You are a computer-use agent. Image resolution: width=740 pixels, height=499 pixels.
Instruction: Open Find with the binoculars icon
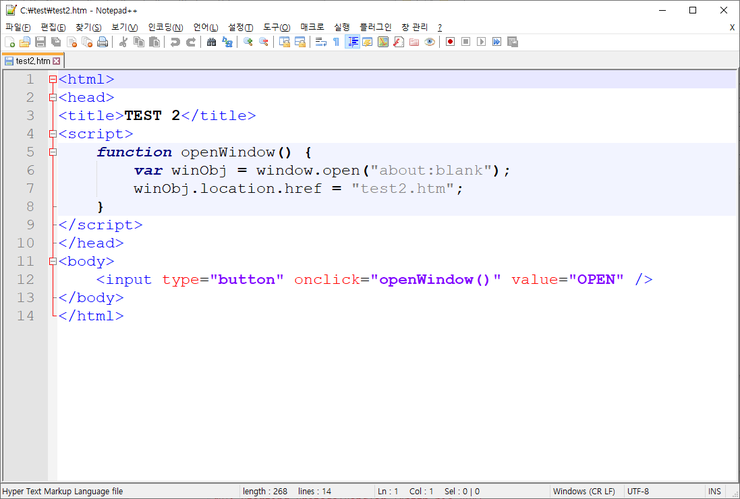click(x=211, y=42)
